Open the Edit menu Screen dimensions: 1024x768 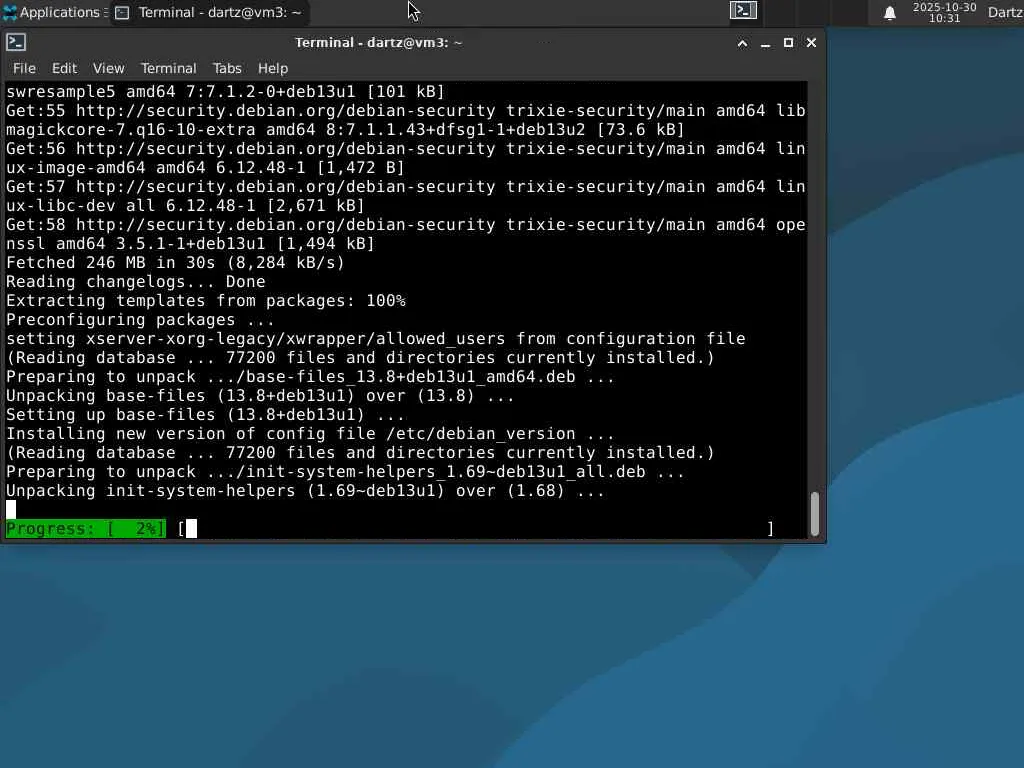click(x=65, y=69)
